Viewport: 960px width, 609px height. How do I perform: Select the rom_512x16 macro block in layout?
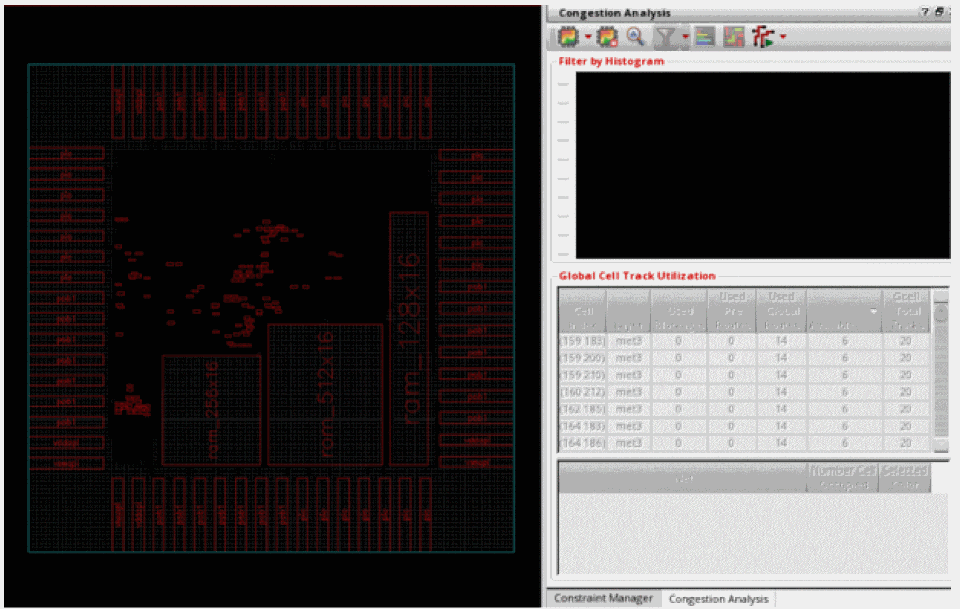325,394
